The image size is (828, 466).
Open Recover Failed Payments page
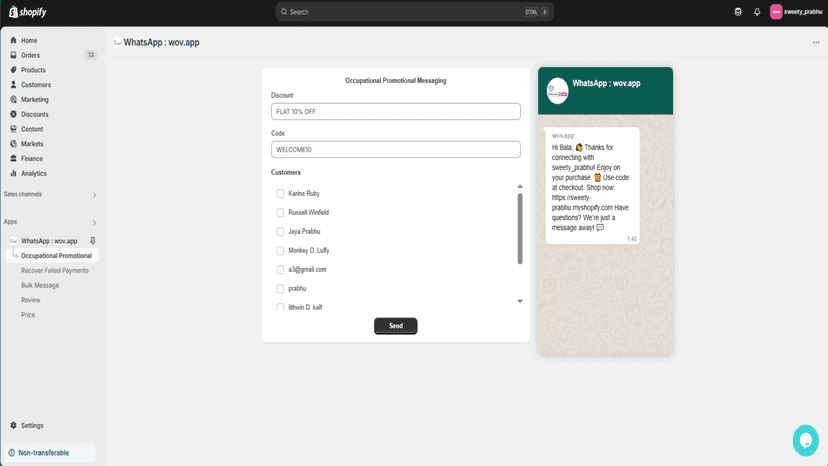tap(54, 271)
